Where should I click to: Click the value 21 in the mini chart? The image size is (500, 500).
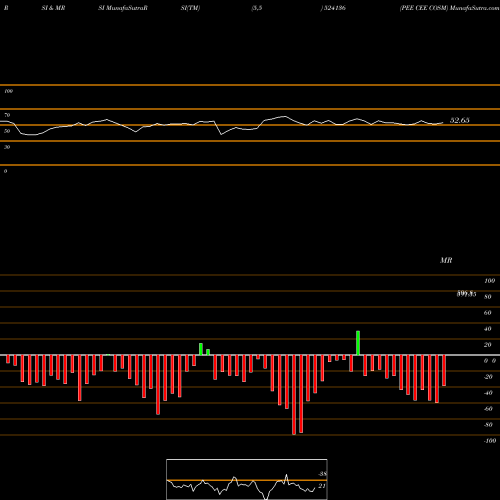click(x=322, y=486)
